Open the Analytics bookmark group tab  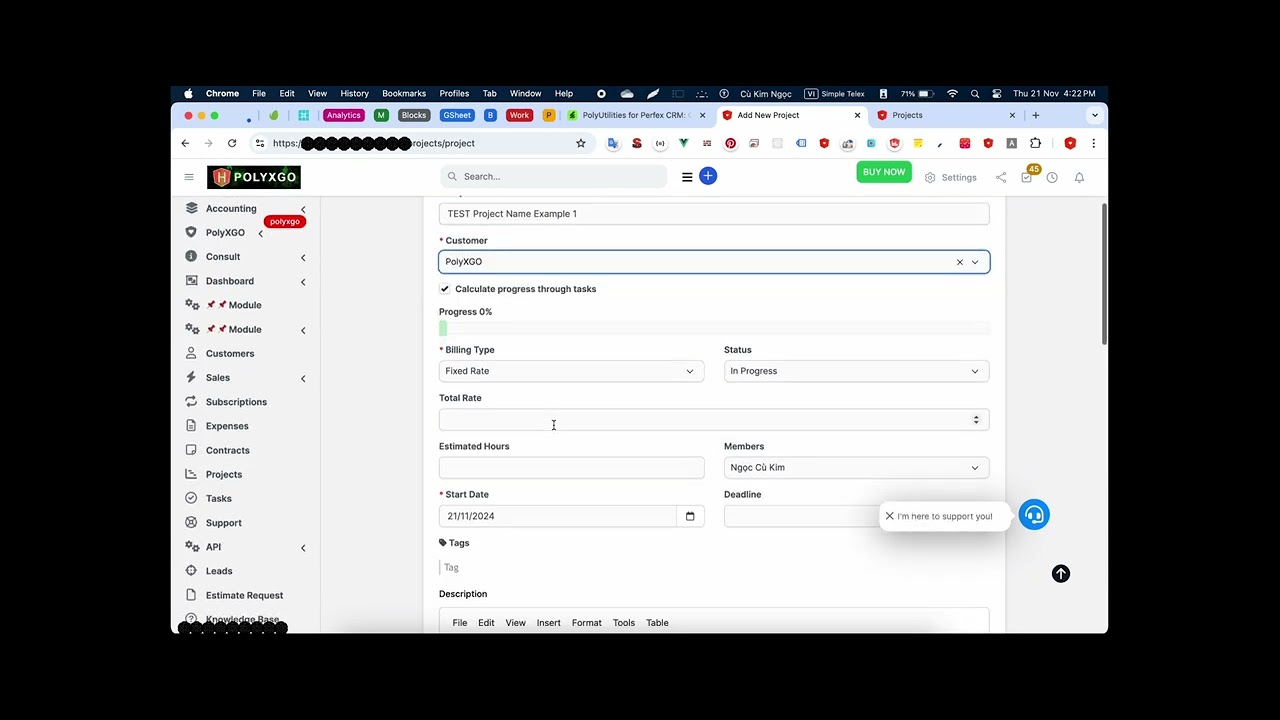(x=343, y=115)
